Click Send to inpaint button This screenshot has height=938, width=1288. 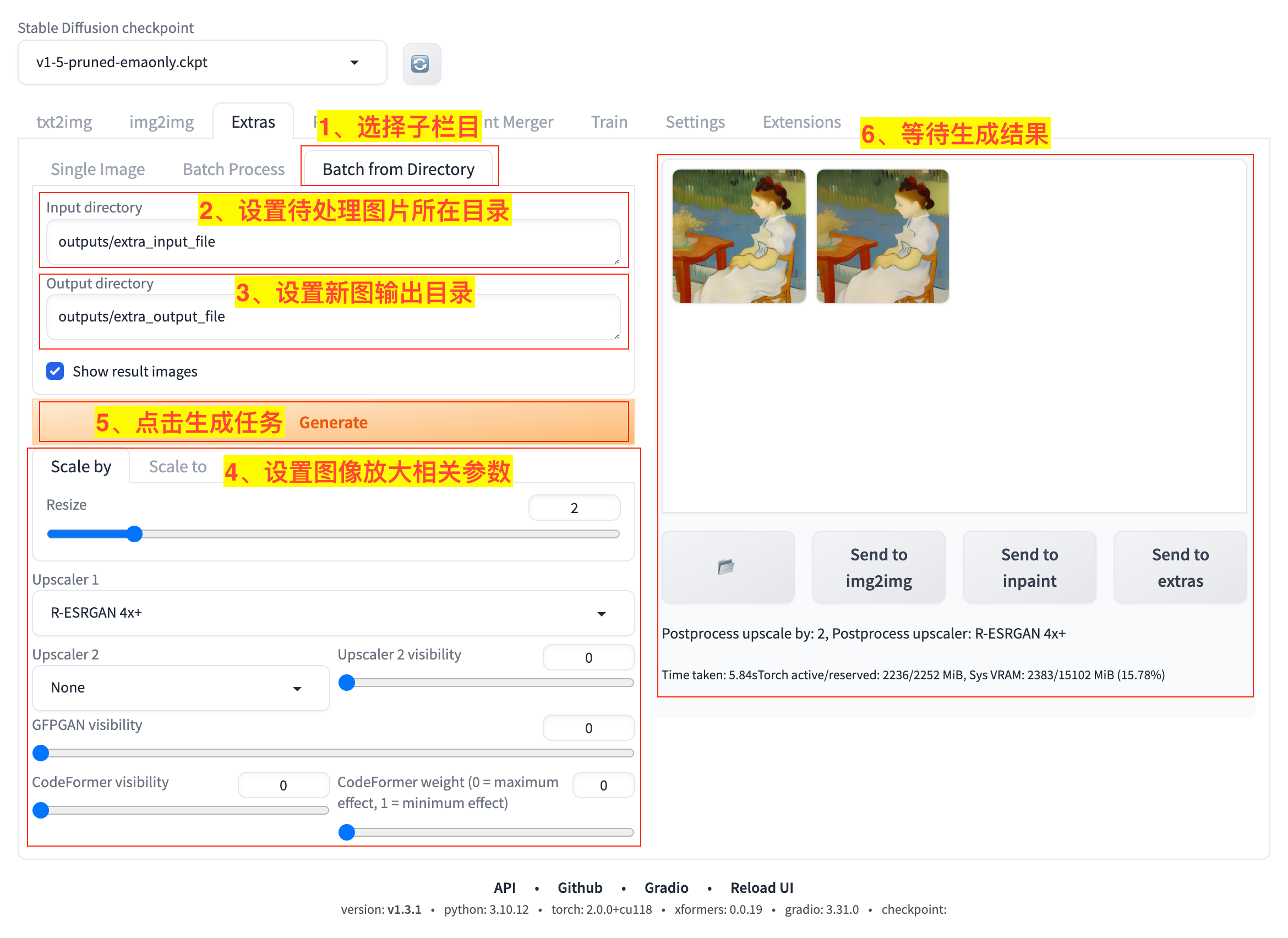(1029, 567)
